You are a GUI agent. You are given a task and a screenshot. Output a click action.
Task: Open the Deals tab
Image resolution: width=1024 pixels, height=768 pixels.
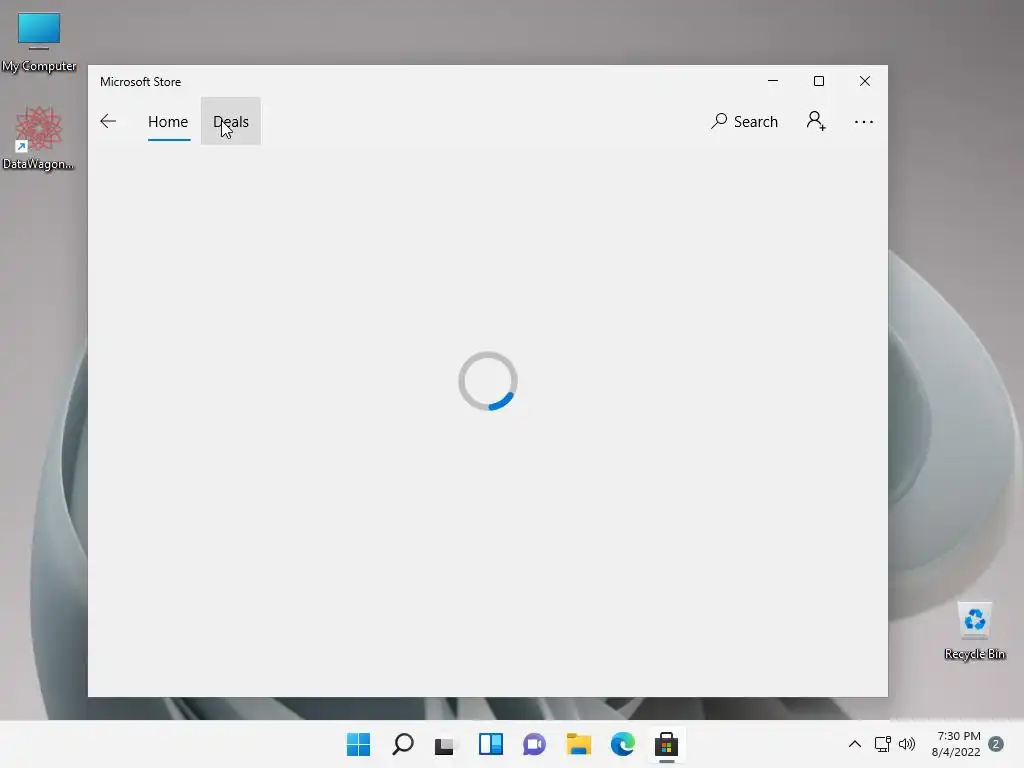231,121
